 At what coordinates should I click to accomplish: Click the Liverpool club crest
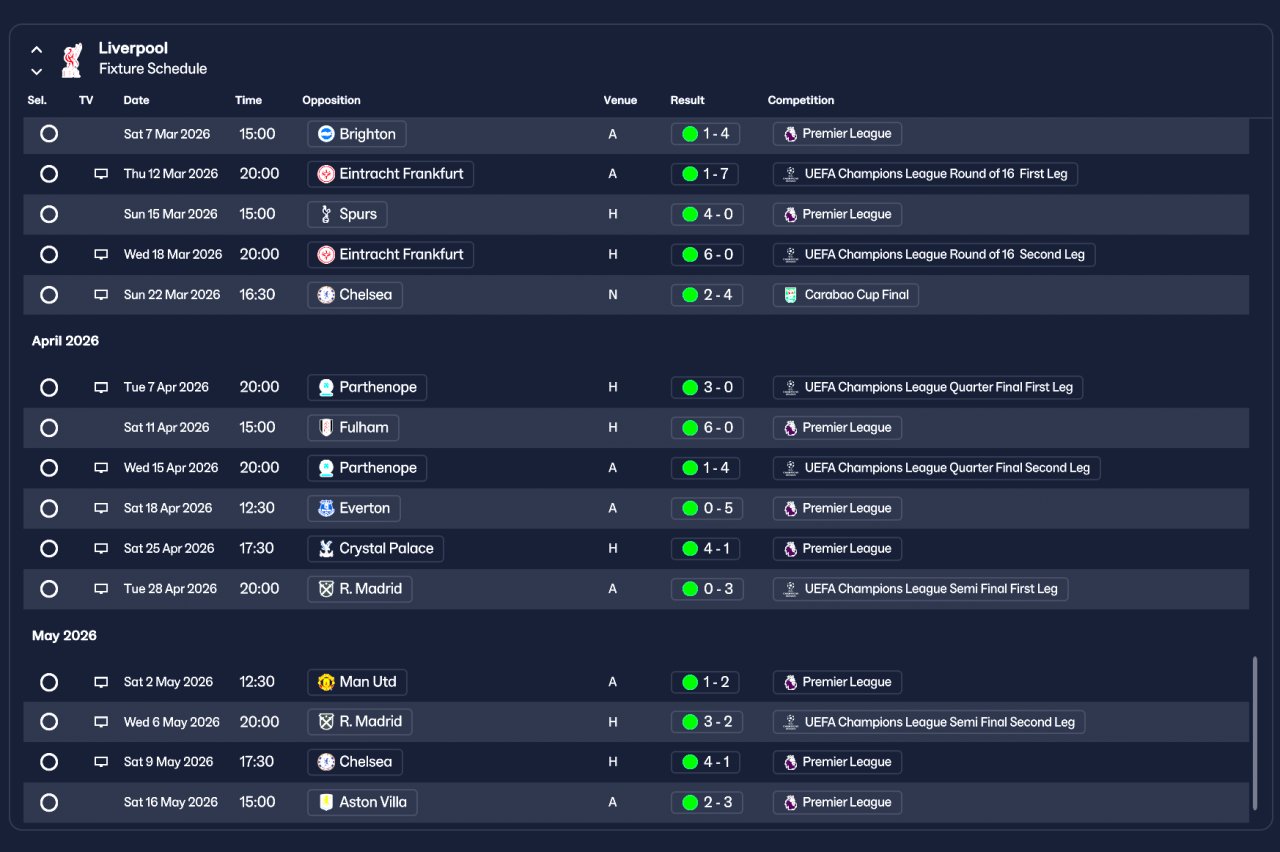pyautogui.click(x=71, y=59)
